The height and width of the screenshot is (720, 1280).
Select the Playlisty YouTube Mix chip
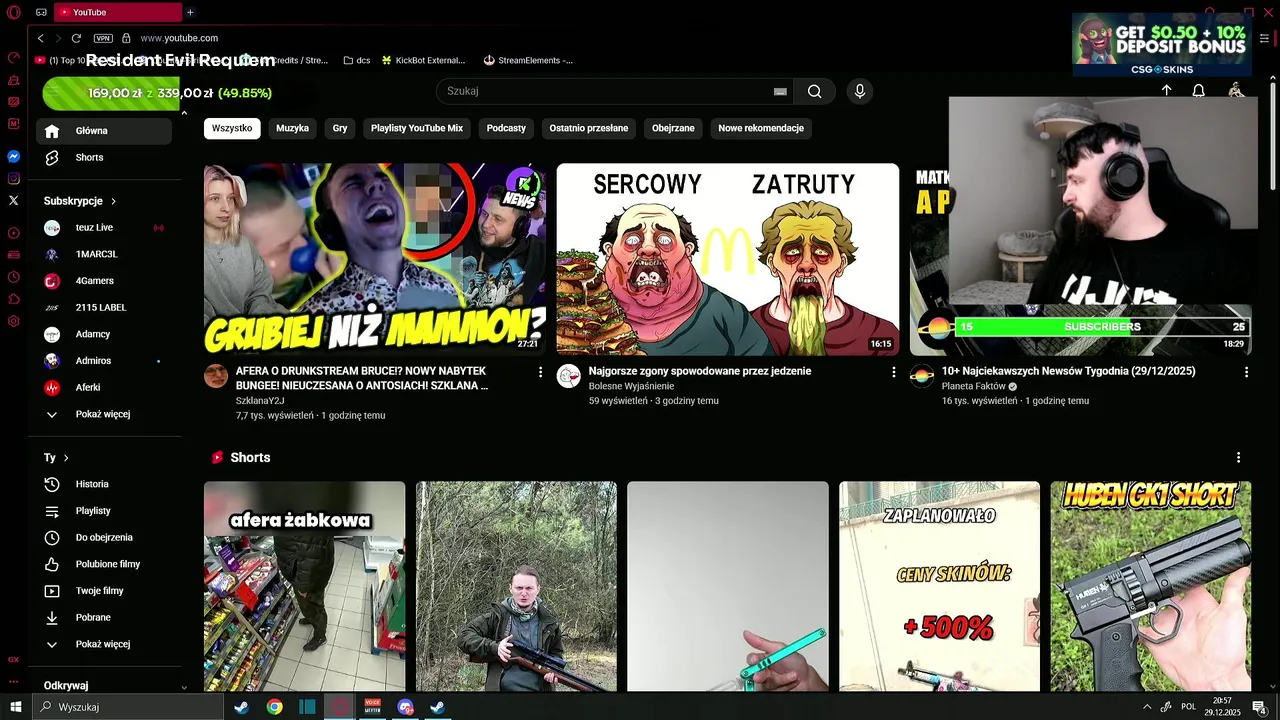pyautogui.click(x=417, y=128)
